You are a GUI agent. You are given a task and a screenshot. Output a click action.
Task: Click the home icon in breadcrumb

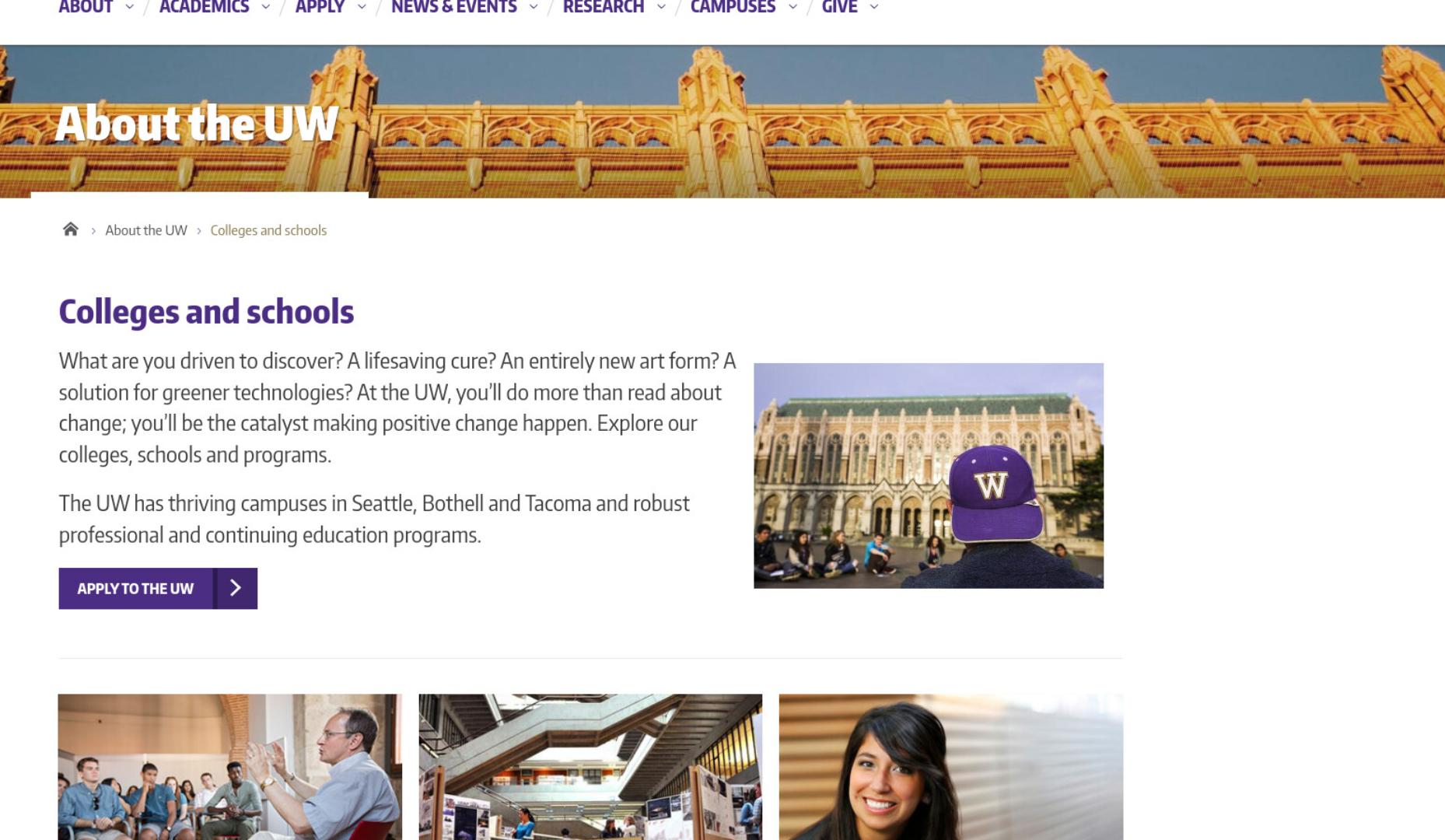pyautogui.click(x=71, y=229)
